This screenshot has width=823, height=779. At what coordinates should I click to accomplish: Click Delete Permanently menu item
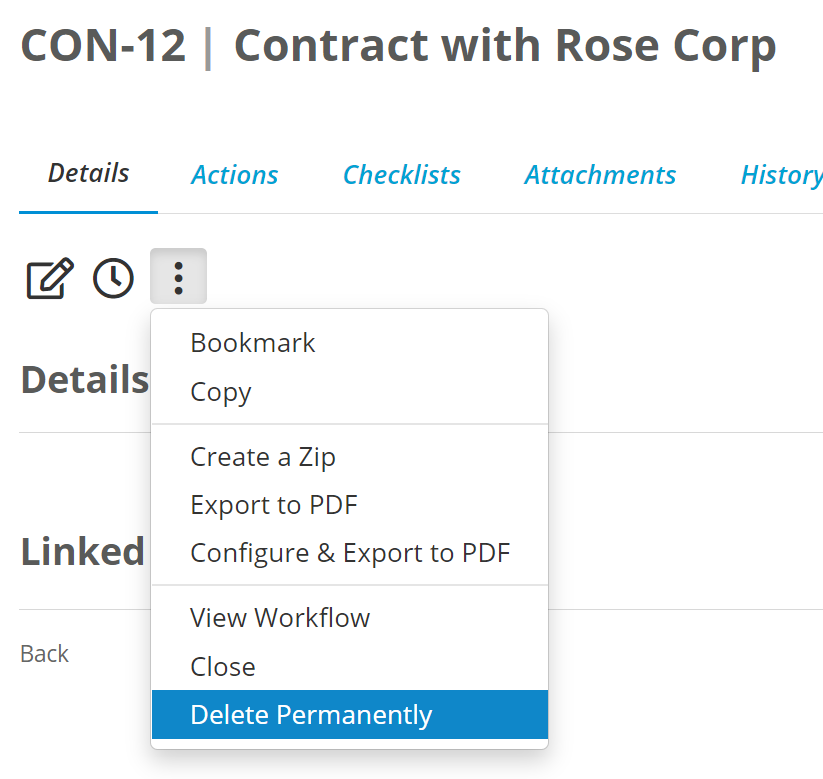[x=350, y=714]
